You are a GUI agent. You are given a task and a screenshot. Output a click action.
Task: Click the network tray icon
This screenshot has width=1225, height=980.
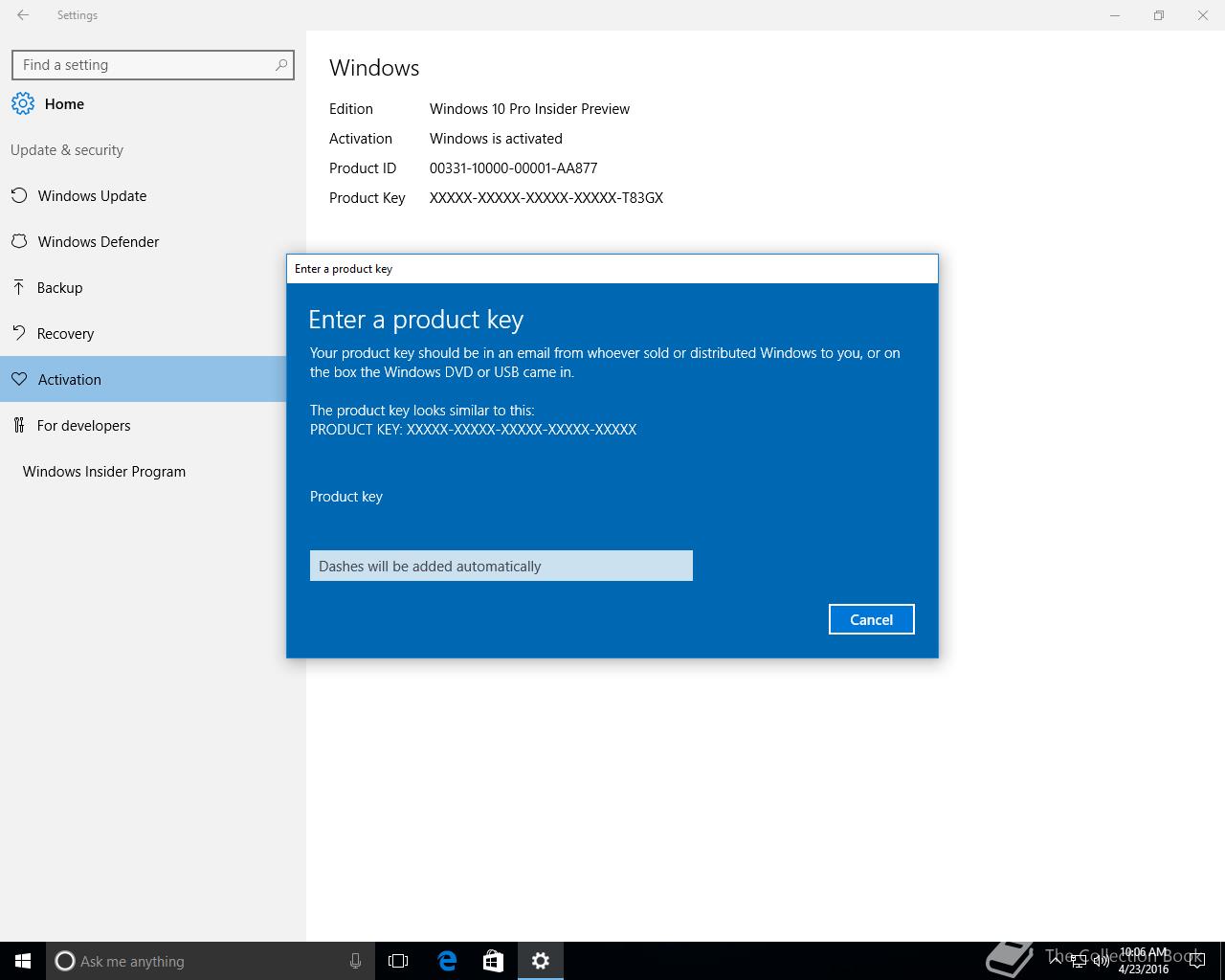1079,961
